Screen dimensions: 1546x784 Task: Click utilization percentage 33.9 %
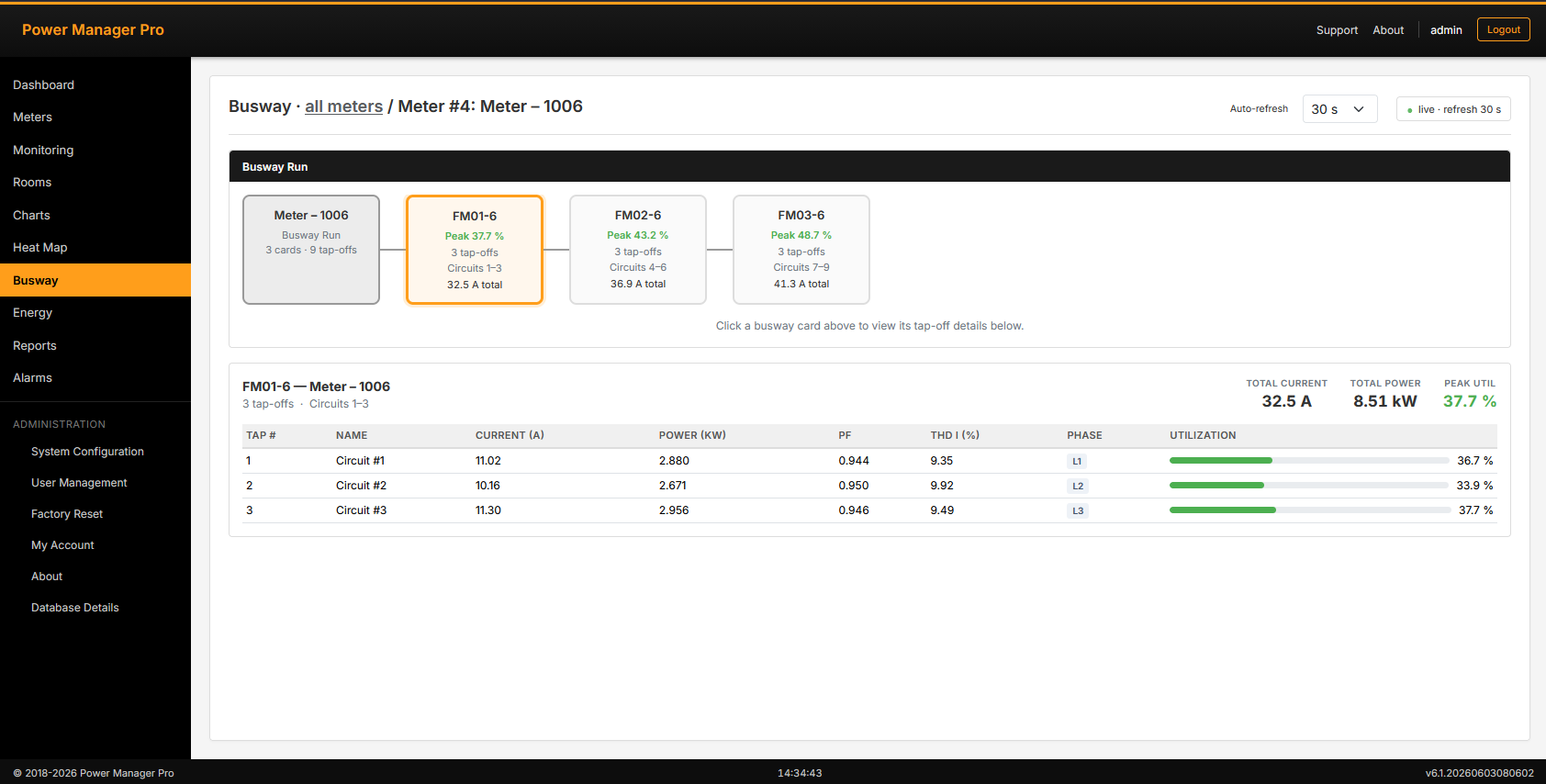[x=1475, y=486]
